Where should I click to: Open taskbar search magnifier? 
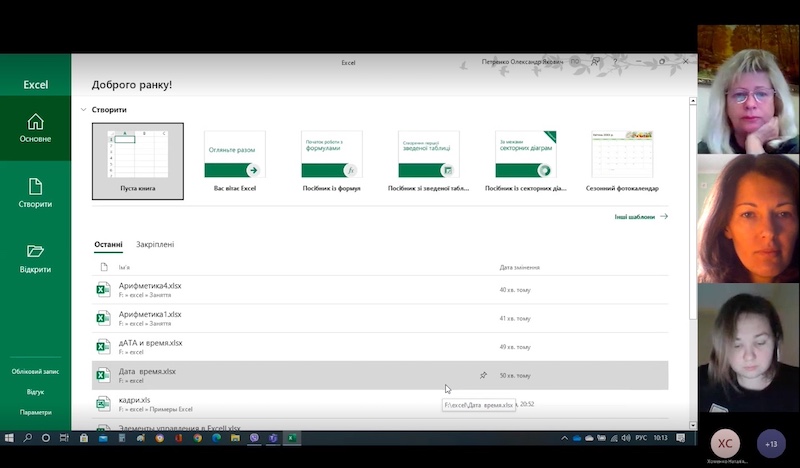tap(28, 438)
